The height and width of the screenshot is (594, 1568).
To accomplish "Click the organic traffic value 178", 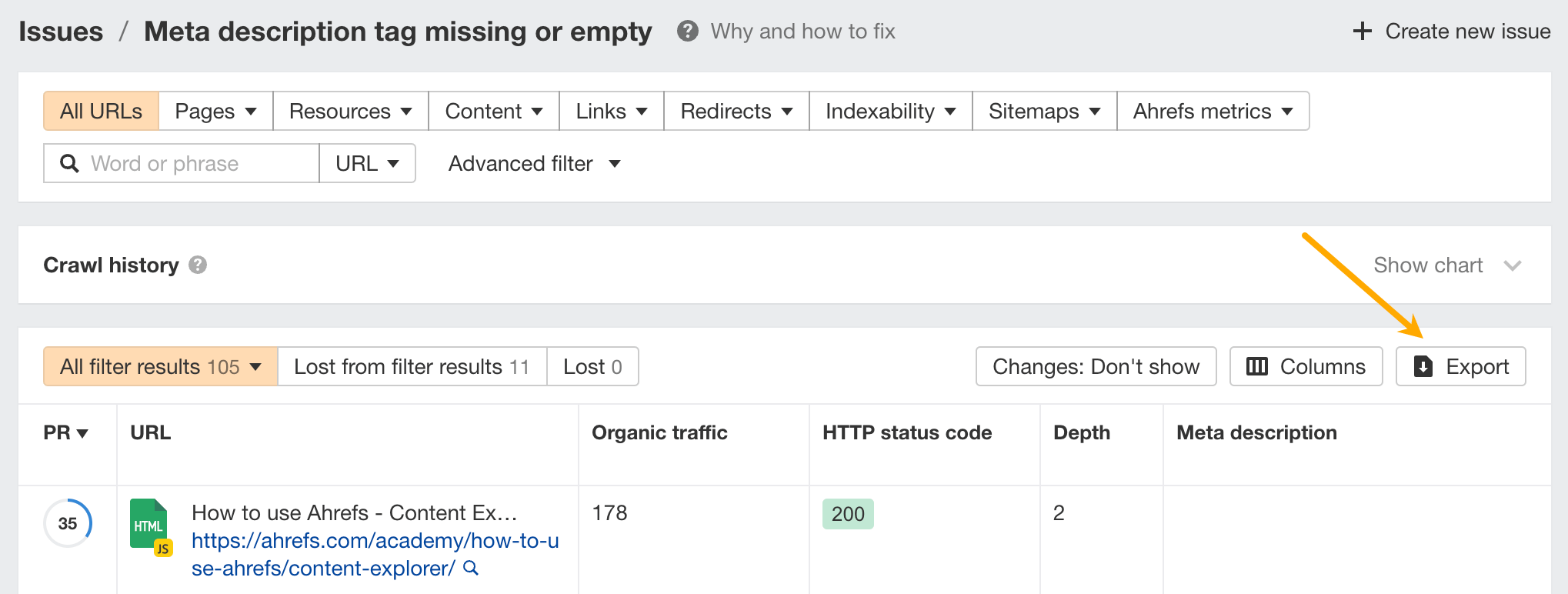I will 609,513.
